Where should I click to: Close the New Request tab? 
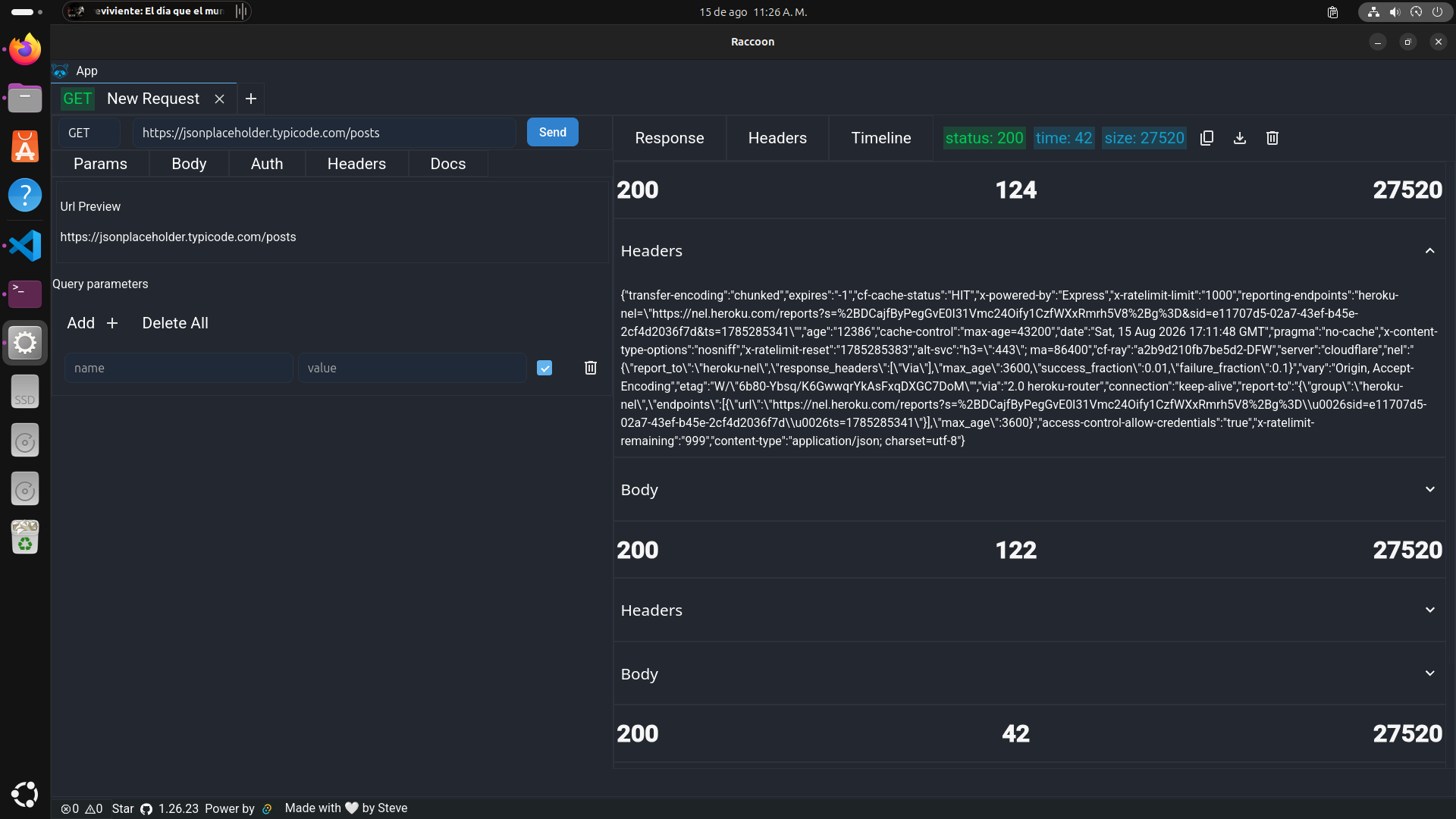click(219, 99)
